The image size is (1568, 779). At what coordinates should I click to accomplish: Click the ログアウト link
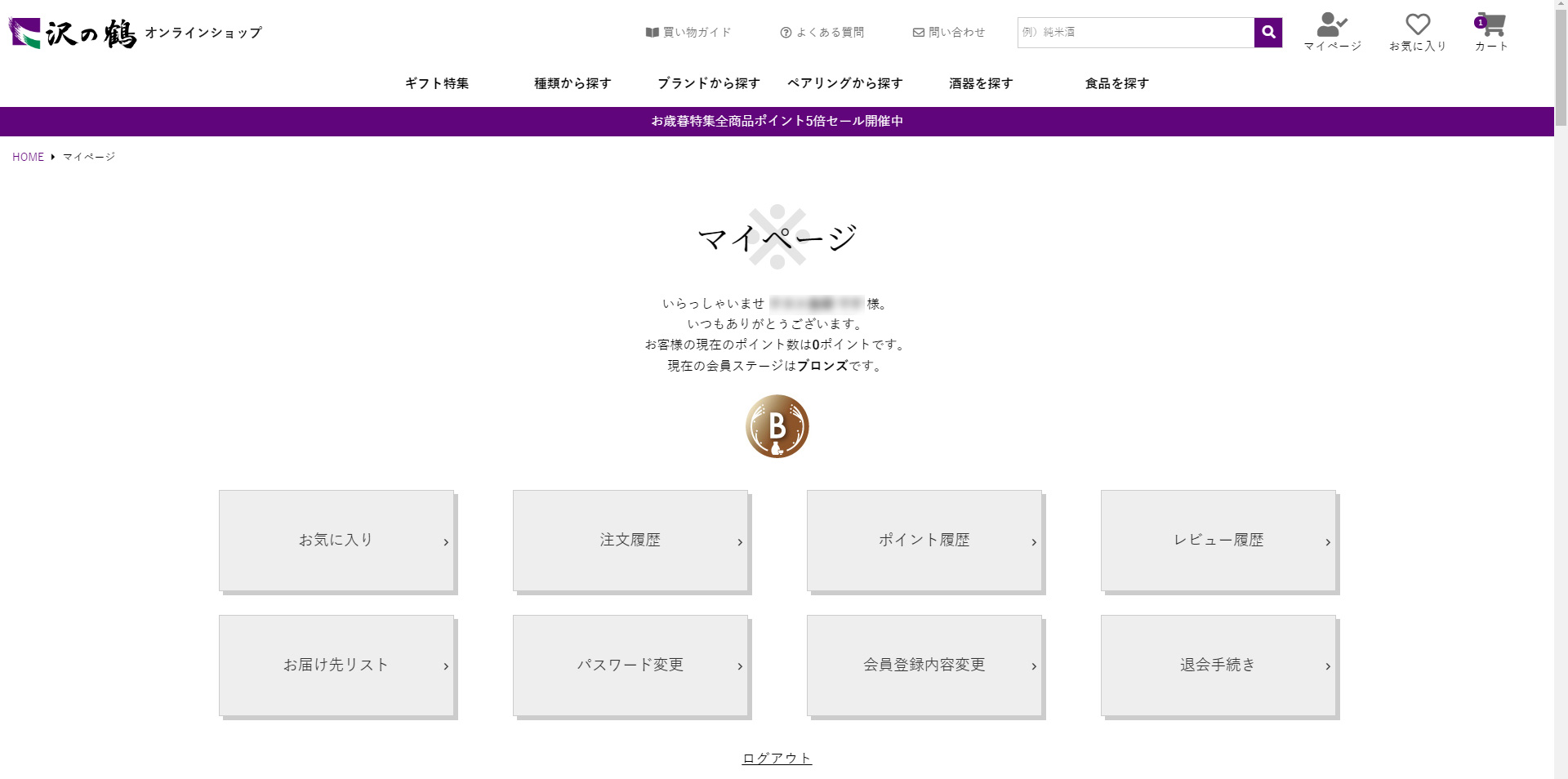coord(776,758)
